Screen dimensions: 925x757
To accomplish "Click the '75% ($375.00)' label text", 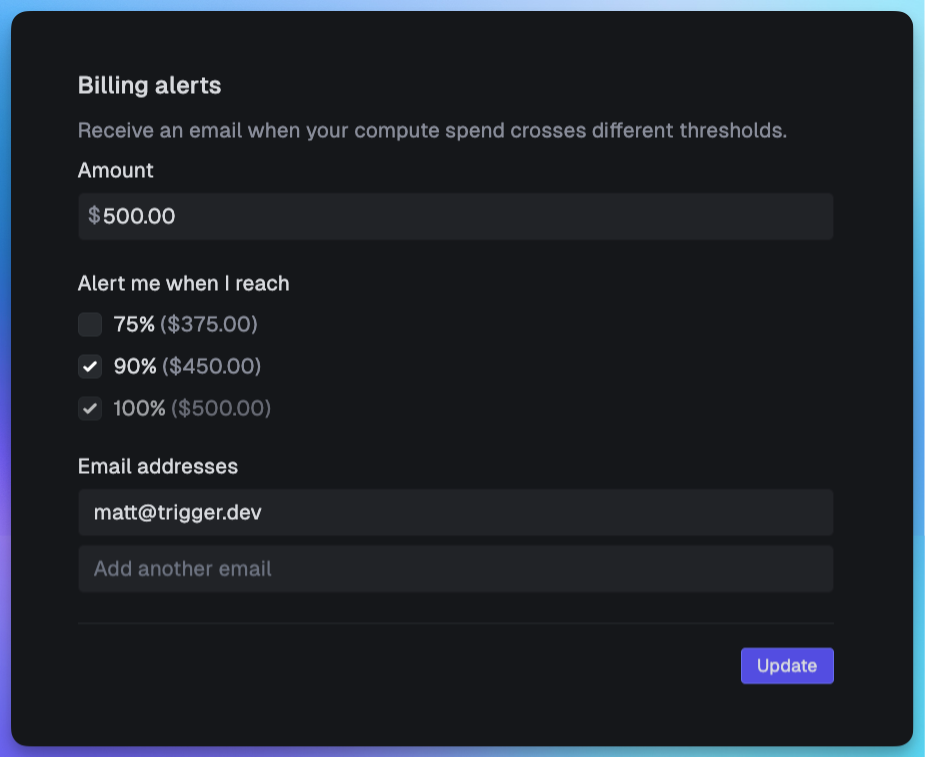I will point(185,324).
